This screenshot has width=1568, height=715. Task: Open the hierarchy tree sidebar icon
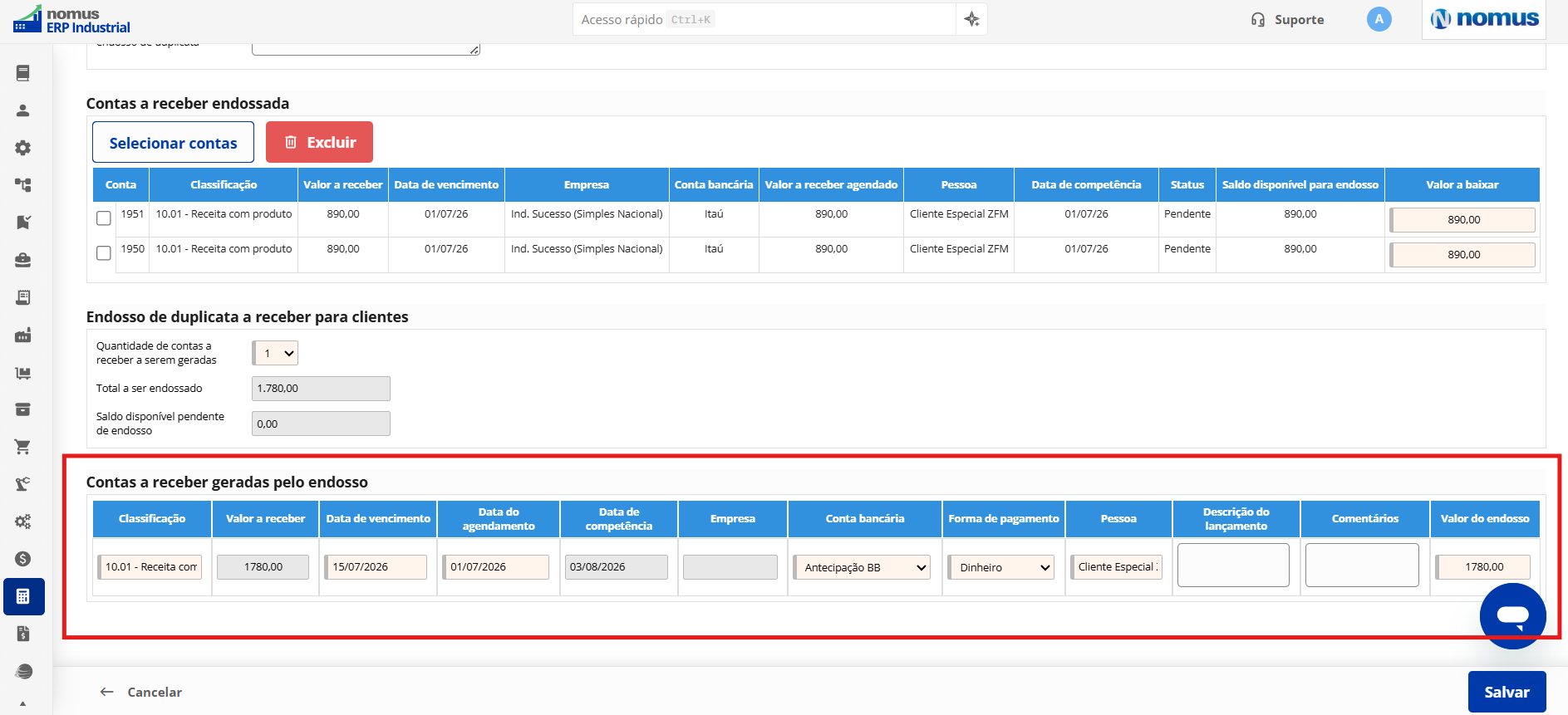tap(23, 185)
